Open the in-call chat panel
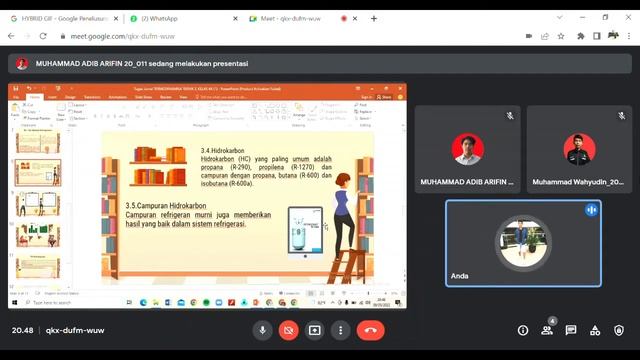The width and height of the screenshot is (640, 360). coord(571,330)
